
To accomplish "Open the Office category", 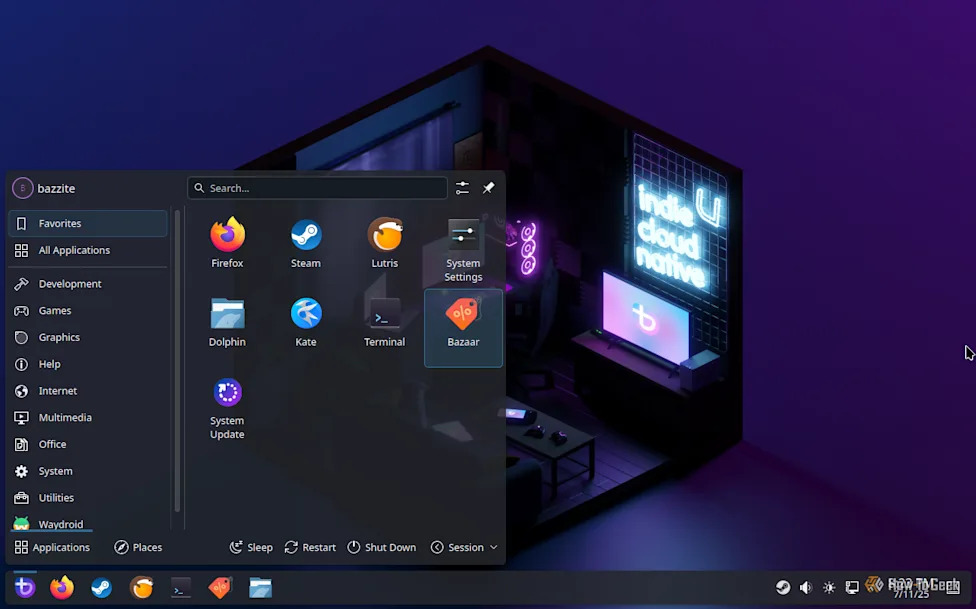I will point(88,444).
